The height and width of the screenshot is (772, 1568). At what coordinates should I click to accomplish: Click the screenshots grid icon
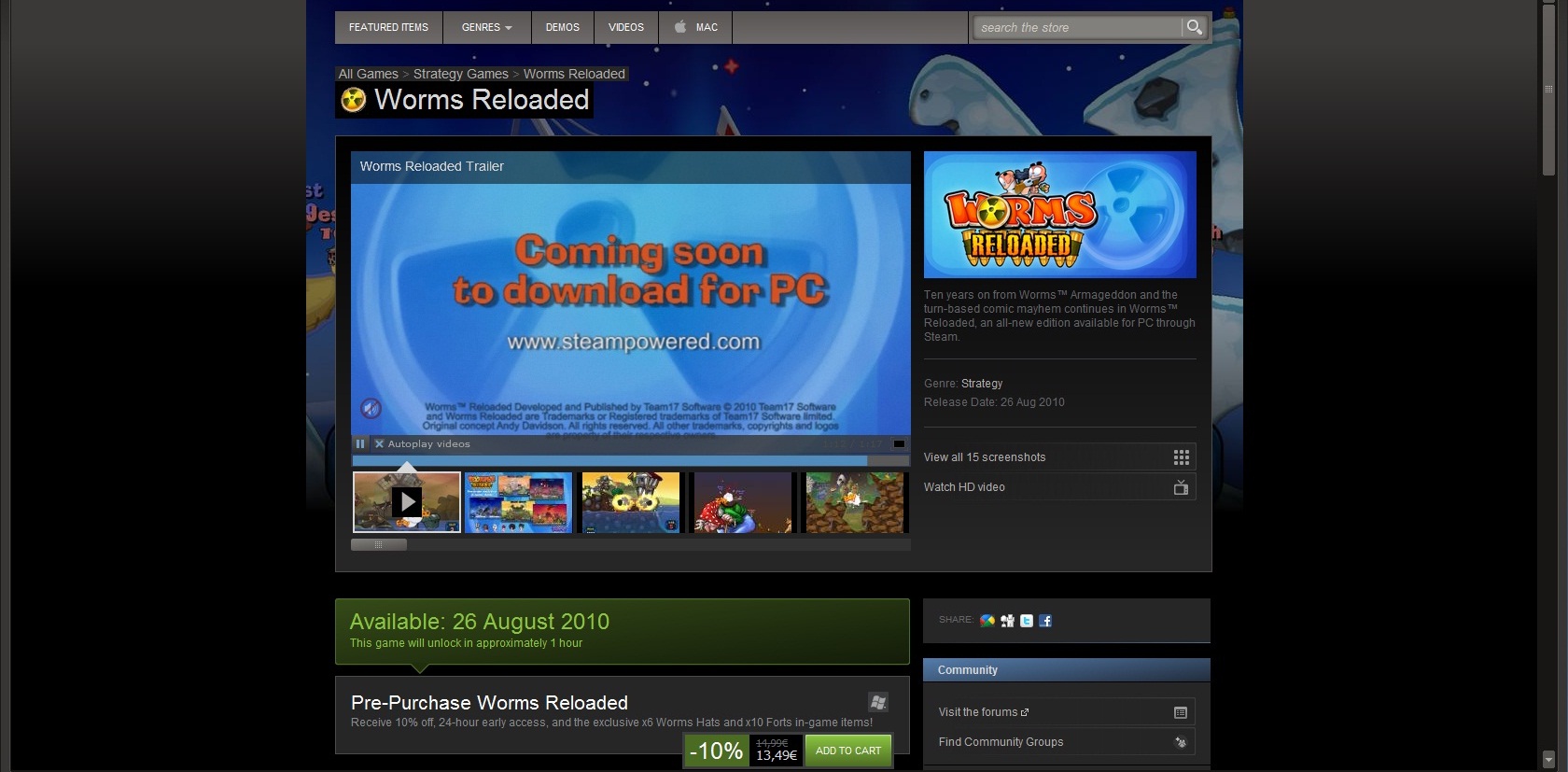(x=1181, y=457)
